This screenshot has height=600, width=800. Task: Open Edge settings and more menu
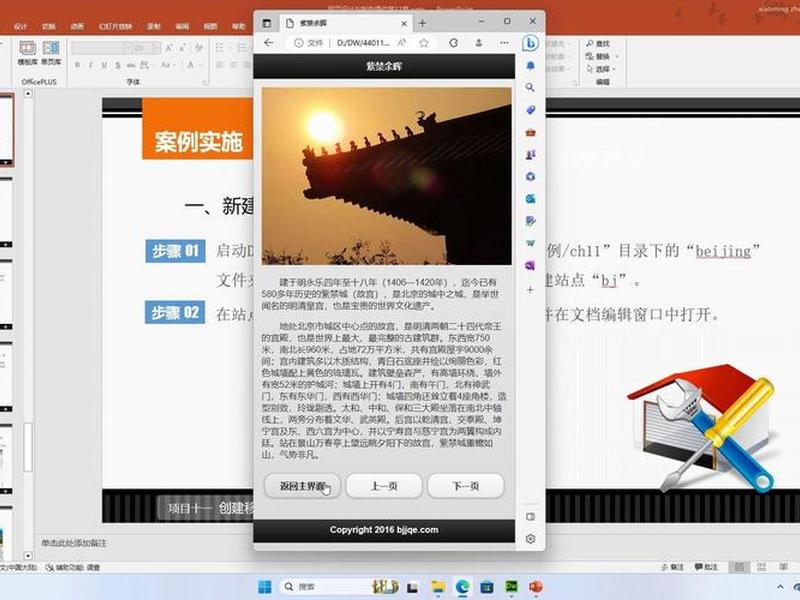click(x=504, y=43)
